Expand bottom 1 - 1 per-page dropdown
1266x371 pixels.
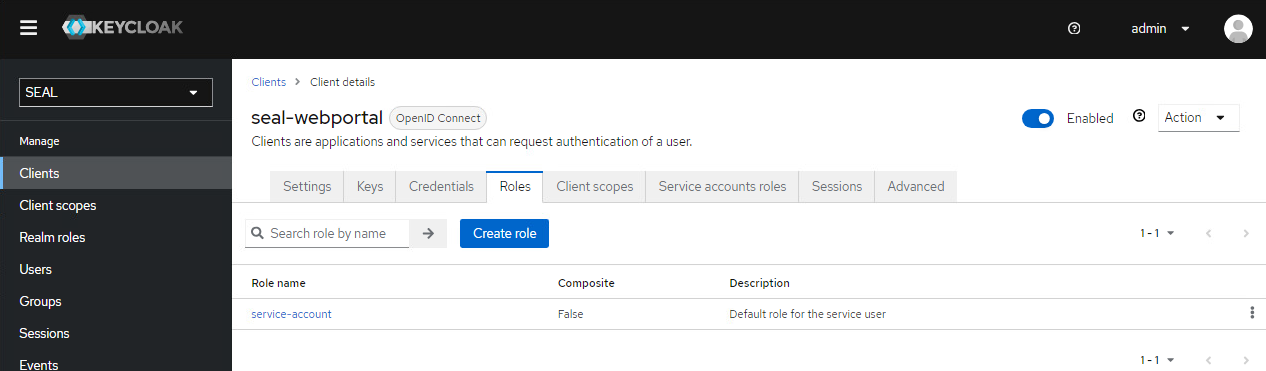click(1157, 359)
